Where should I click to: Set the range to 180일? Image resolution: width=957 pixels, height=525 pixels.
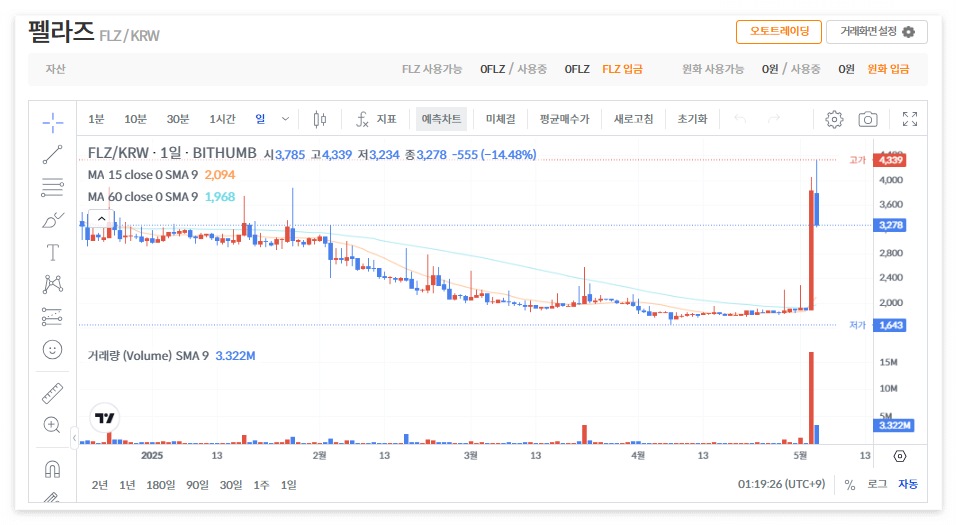point(161,485)
